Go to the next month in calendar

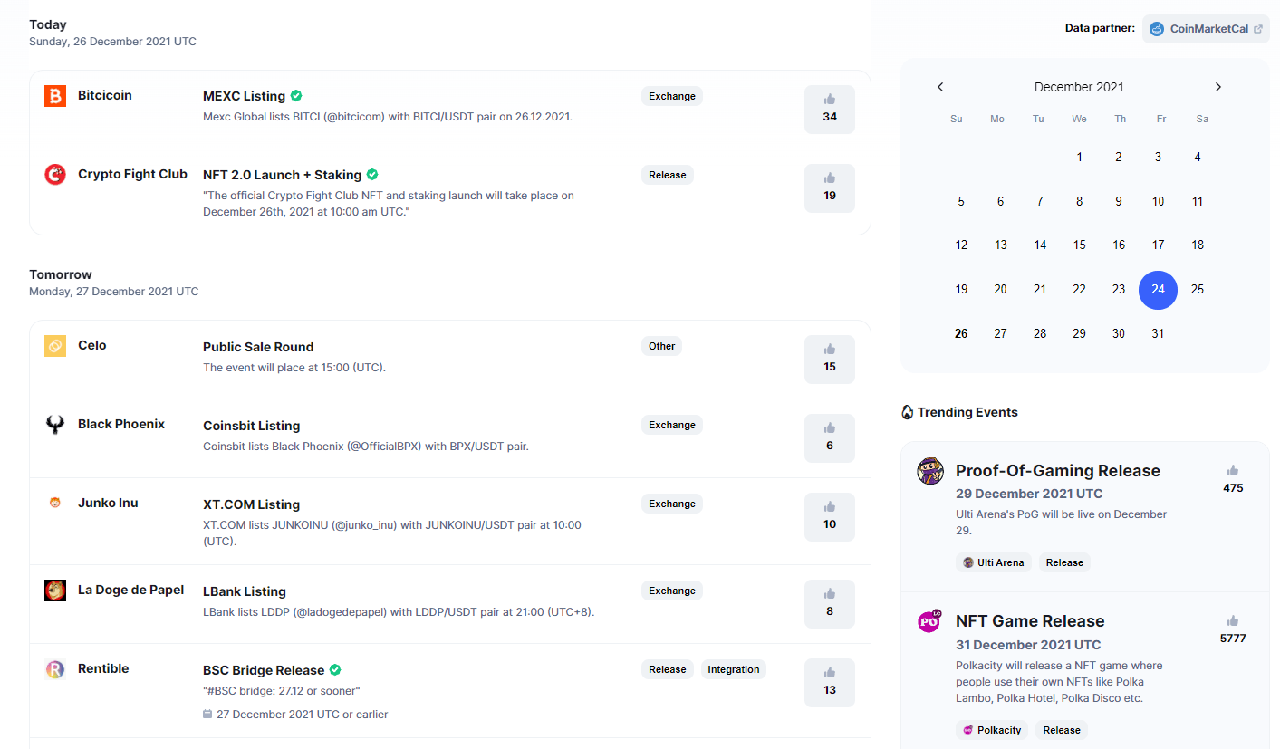[x=1218, y=87]
